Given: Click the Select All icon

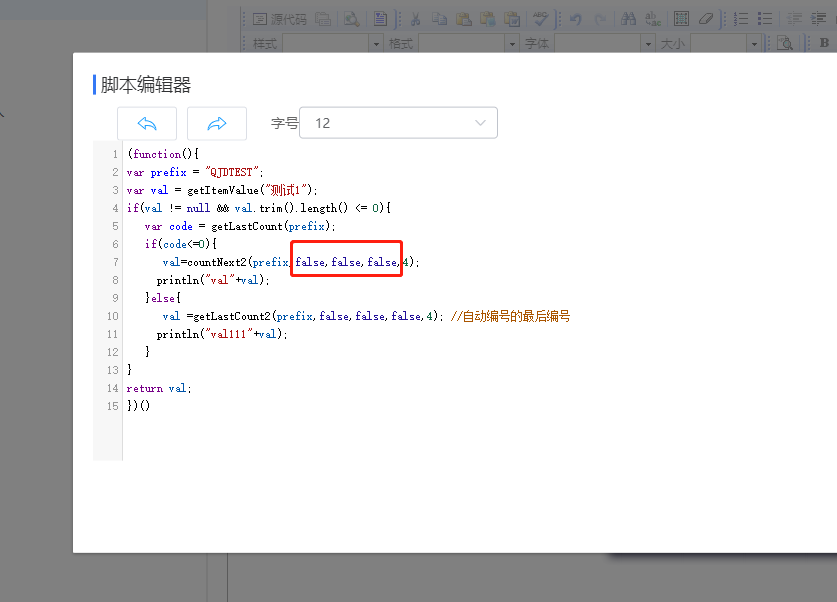Looking at the screenshot, I should click(681, 19).
